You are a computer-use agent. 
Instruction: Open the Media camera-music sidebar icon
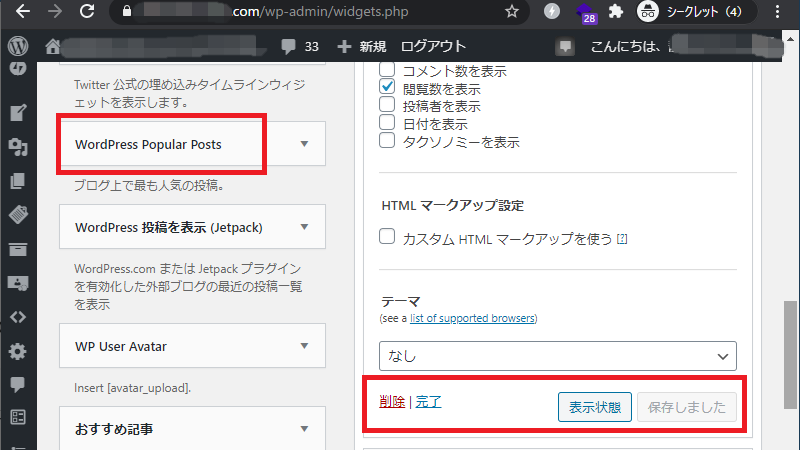coord(18,147)
